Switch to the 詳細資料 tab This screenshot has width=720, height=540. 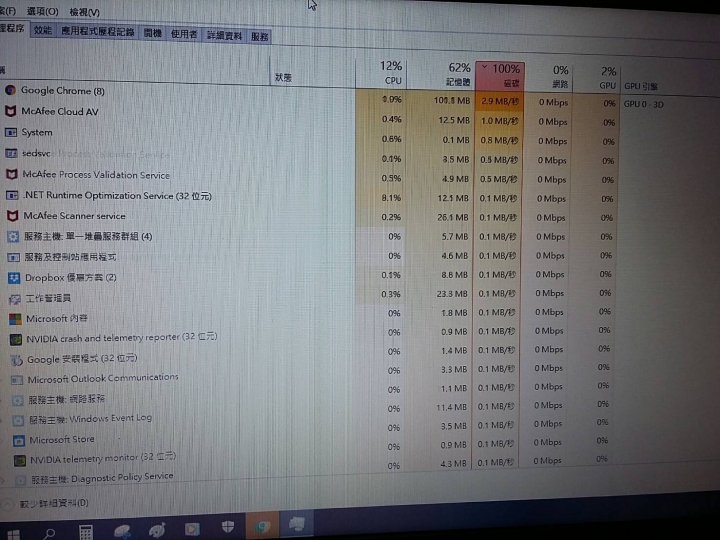coord(225,35)
